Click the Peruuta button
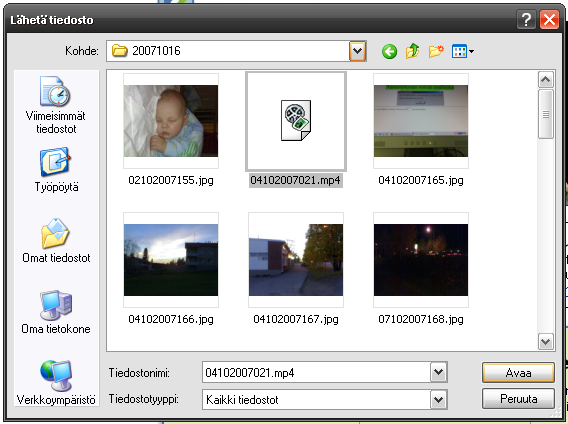The width and height of the screenshot is (568, 424). click(x=518, y=399)
